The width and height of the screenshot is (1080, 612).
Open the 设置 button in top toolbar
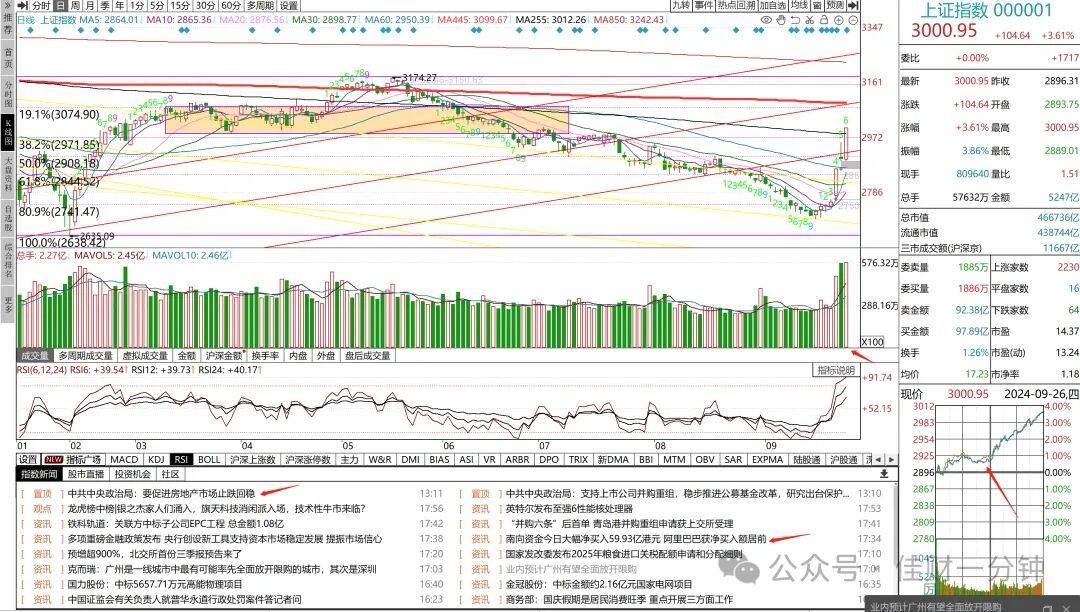(289, 6)
